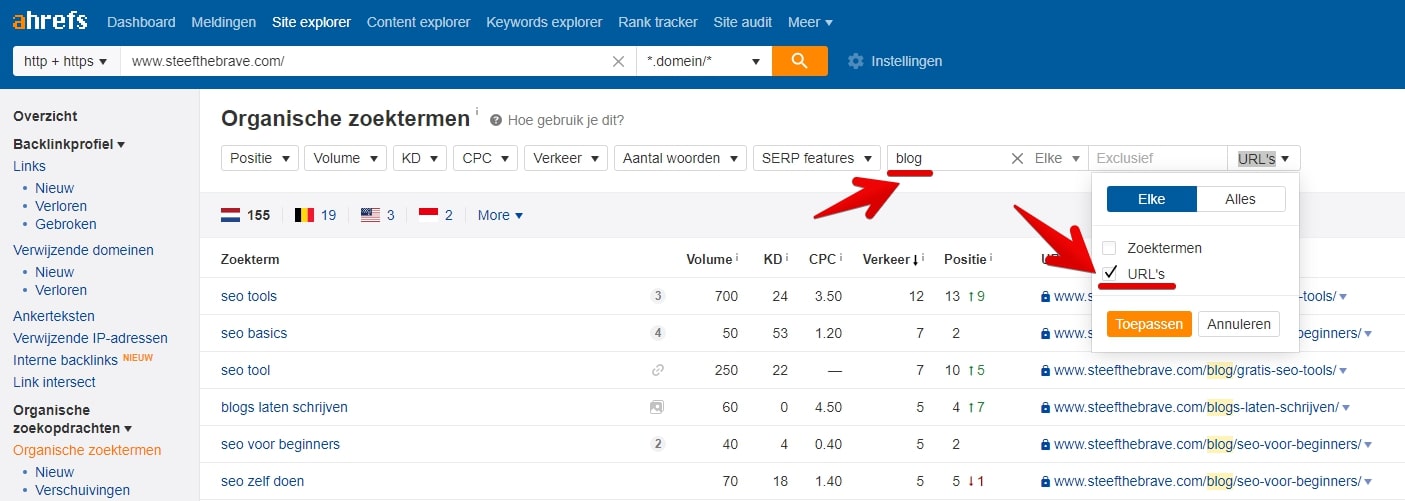Open the Volume filter dropdown
The height and width of the screenshot is (501, 1405).
click(x=345, y=158)
